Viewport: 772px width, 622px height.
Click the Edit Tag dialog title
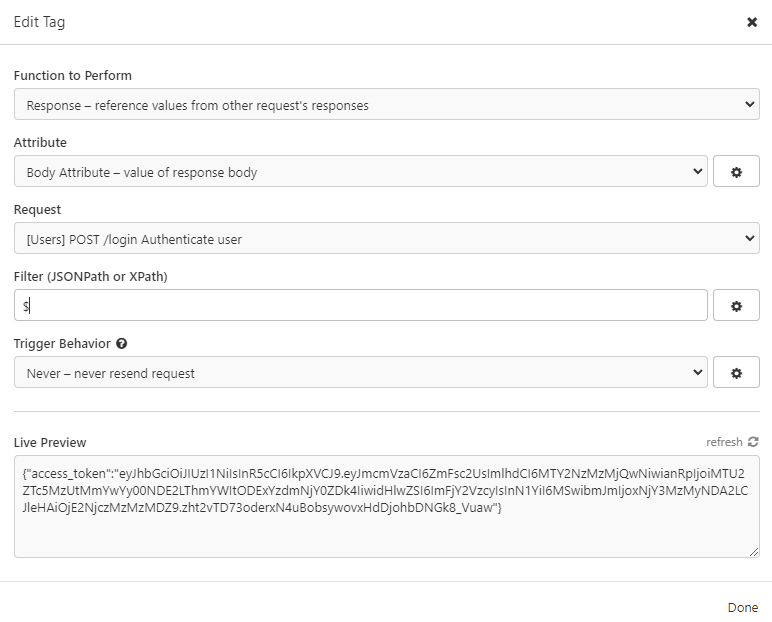(x=39, y=22)
